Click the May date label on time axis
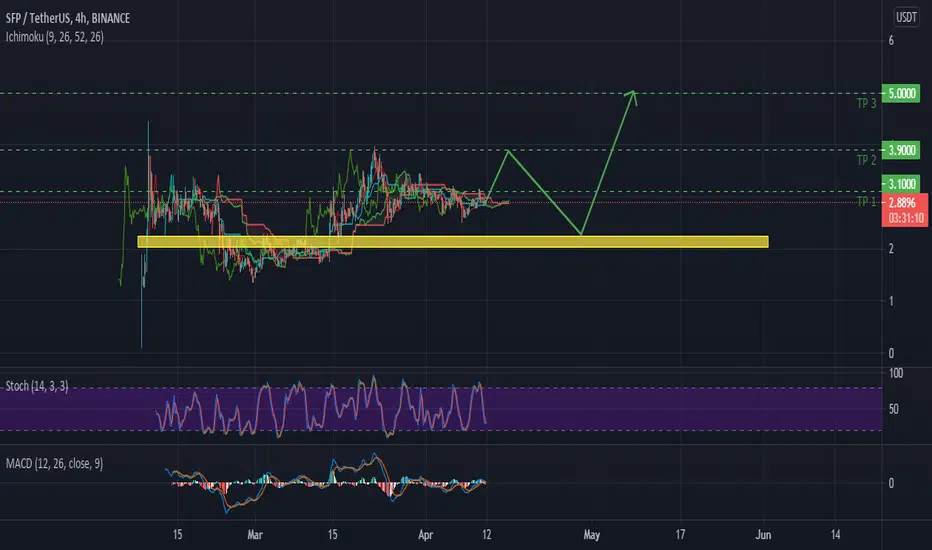The width and height of the screenshot is (932, 550). (x=591, y=535)
